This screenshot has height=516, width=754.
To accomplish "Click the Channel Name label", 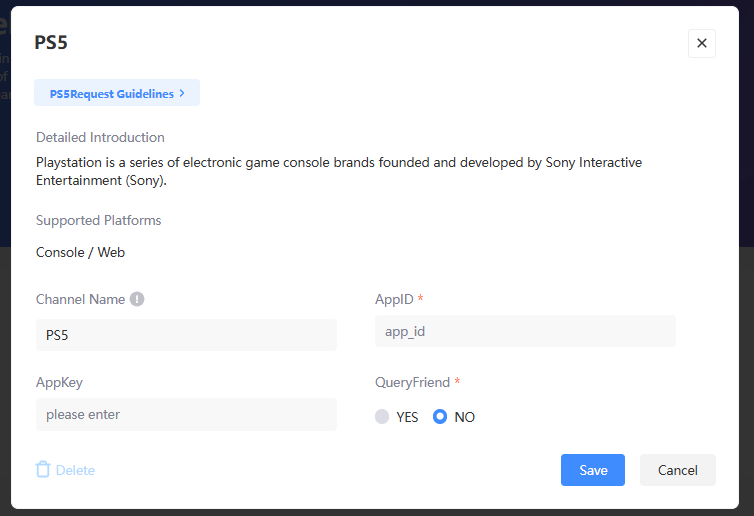I will (80, 299).
